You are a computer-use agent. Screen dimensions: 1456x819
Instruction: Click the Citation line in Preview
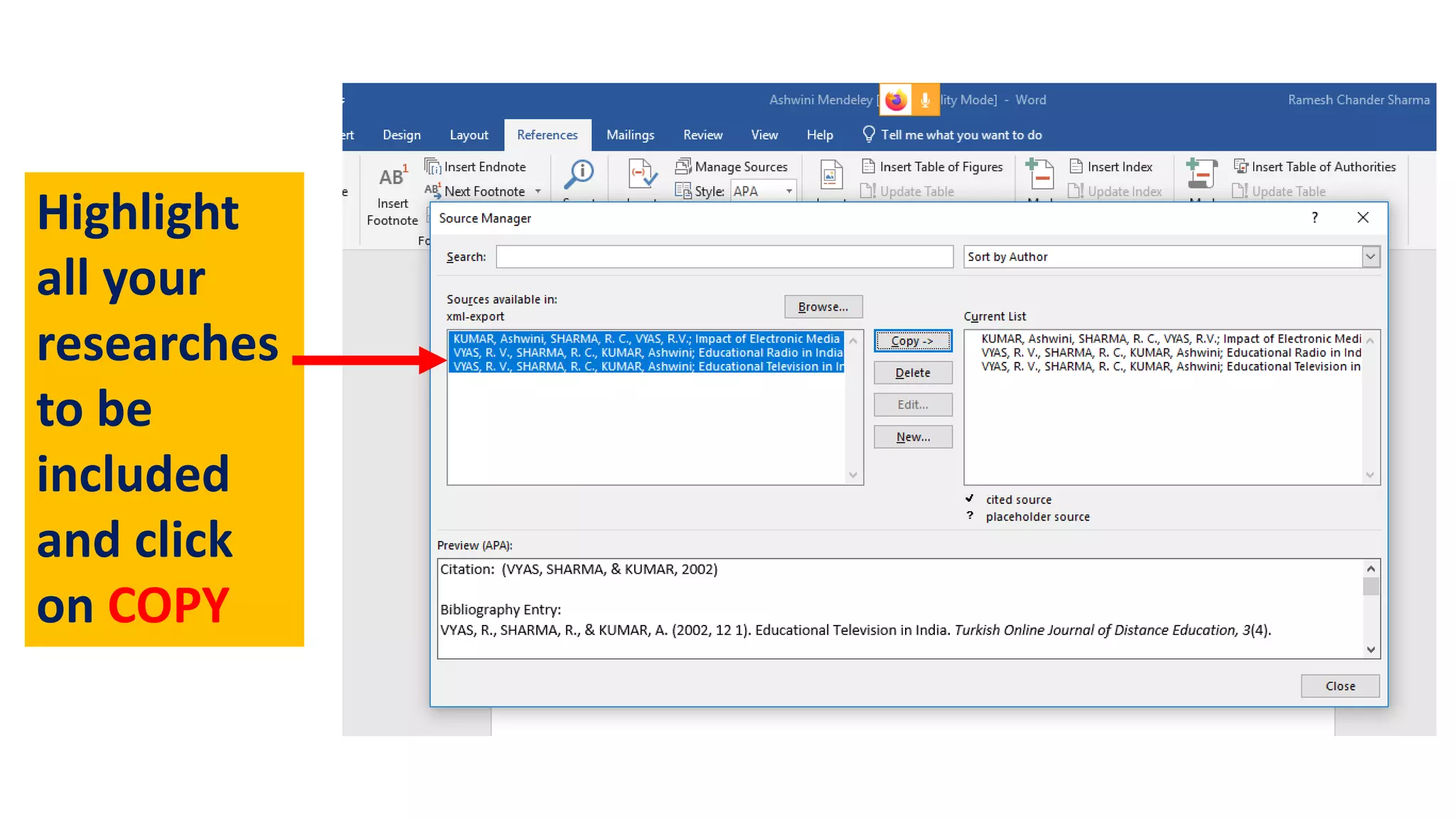tap(579, 569)
